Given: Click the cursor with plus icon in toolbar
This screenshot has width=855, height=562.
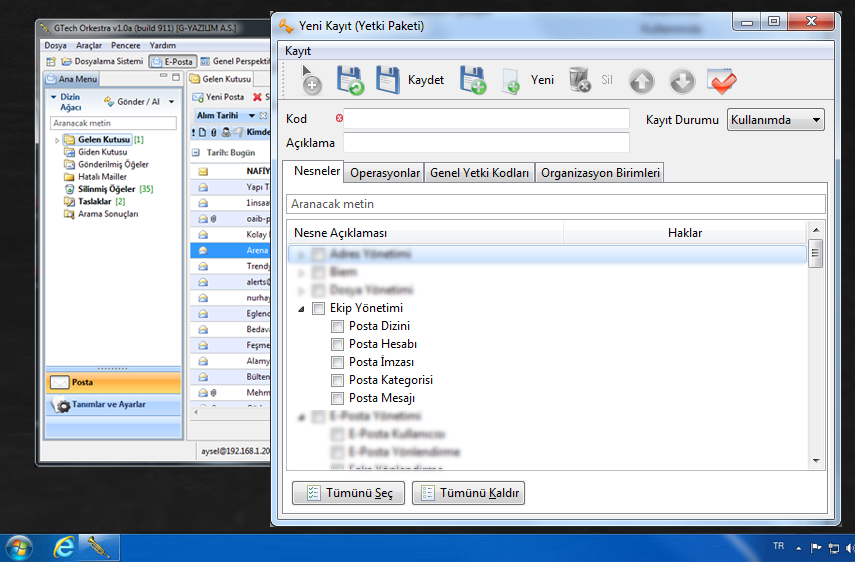Looking at the screenshot, I should click(x=311, y=81).
